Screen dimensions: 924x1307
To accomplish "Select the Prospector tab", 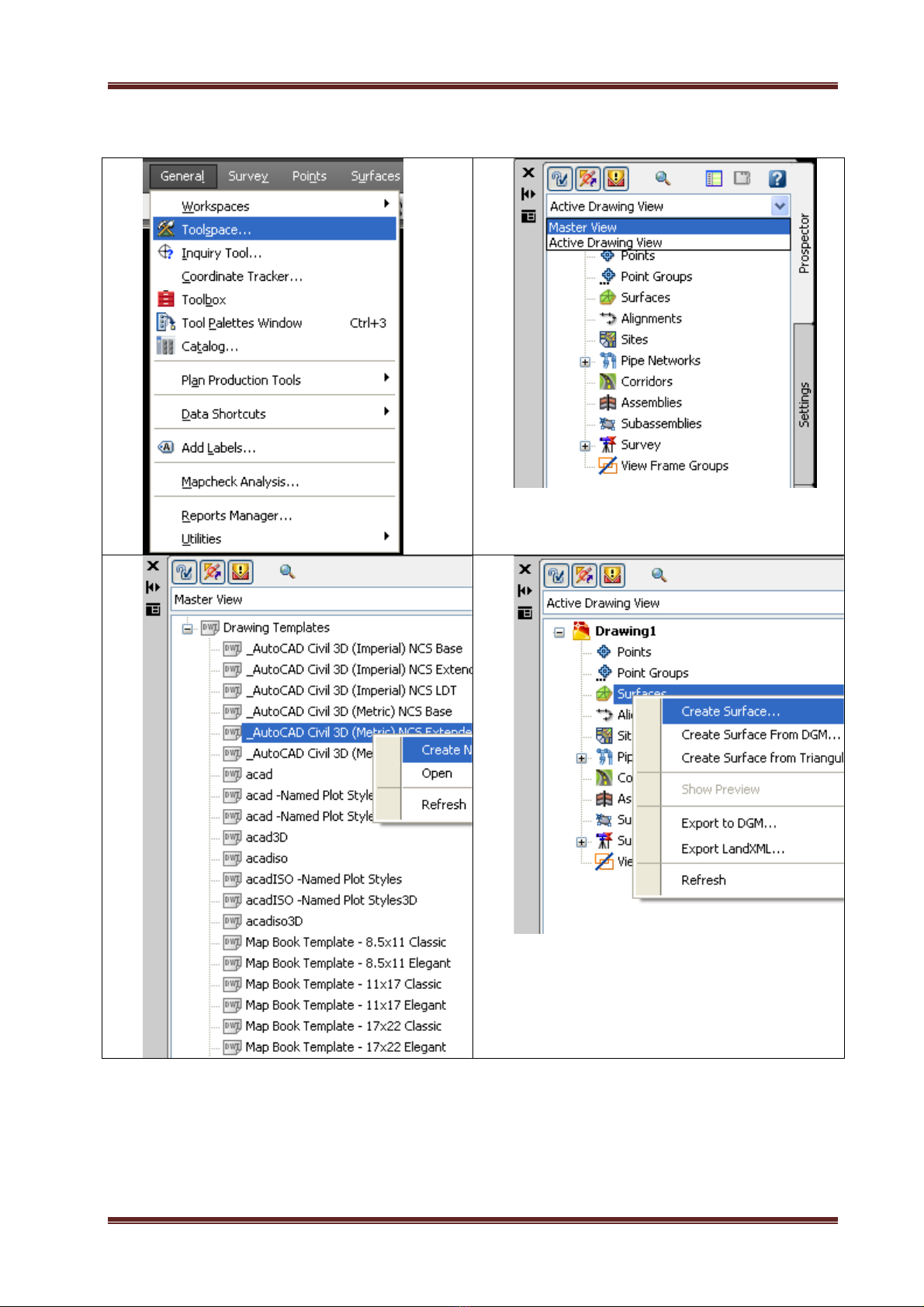I will coord(805,242).
